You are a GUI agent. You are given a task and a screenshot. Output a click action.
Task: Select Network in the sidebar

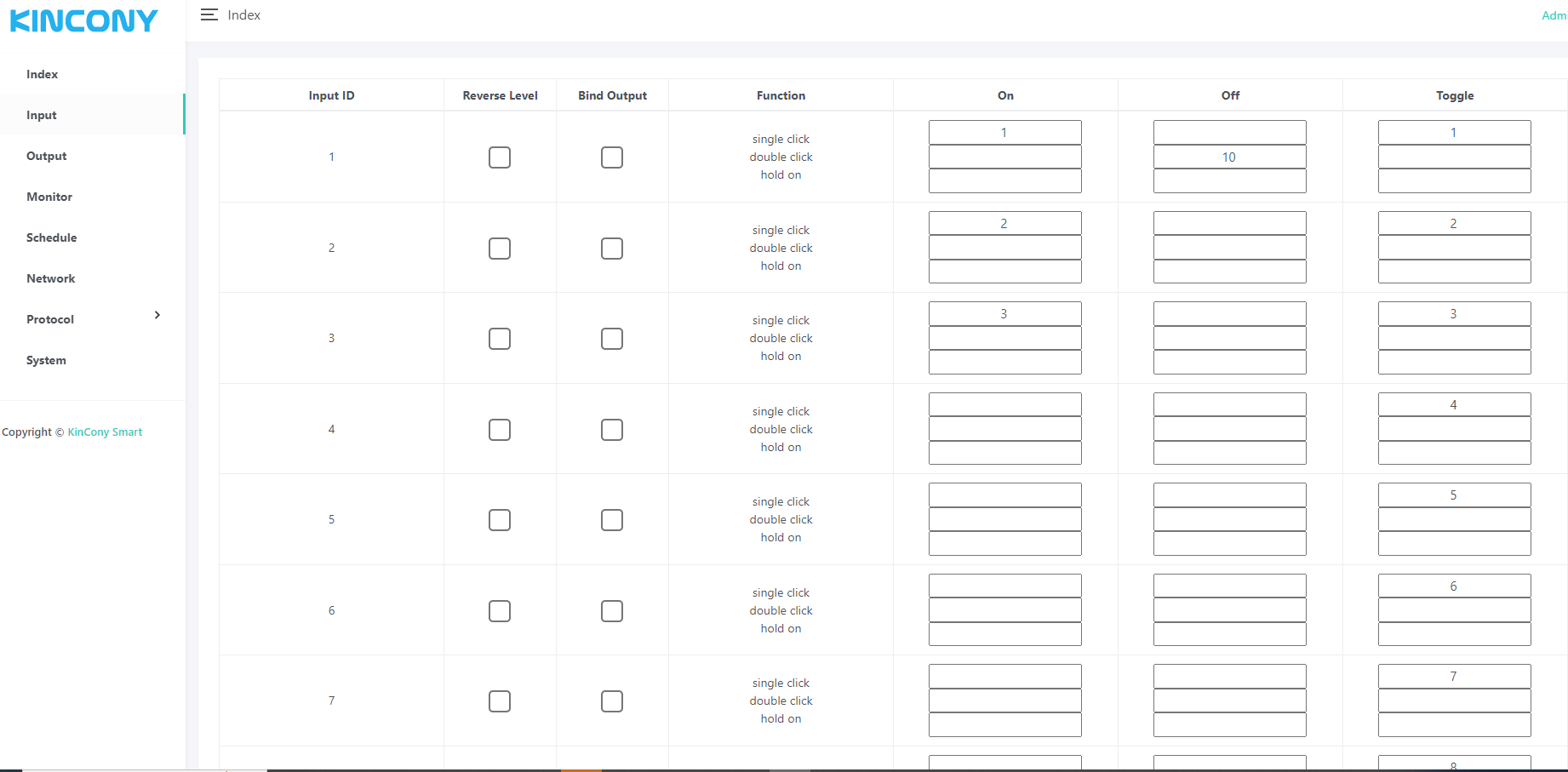(50, 278)
